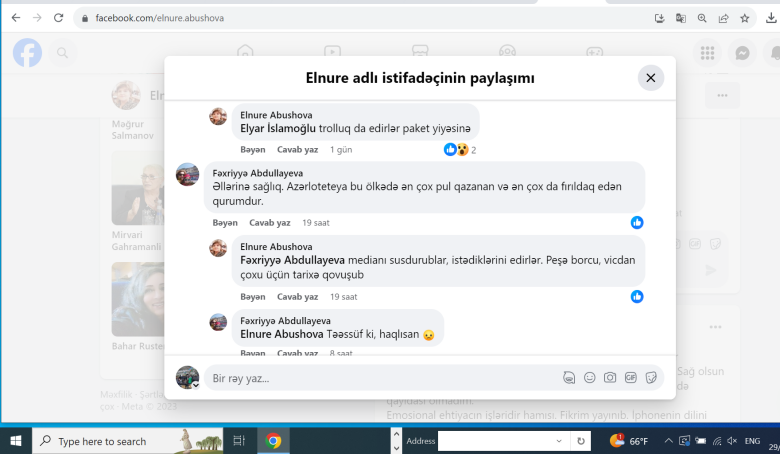Click the translate page icon in address bar

click(x=681, y=18)
